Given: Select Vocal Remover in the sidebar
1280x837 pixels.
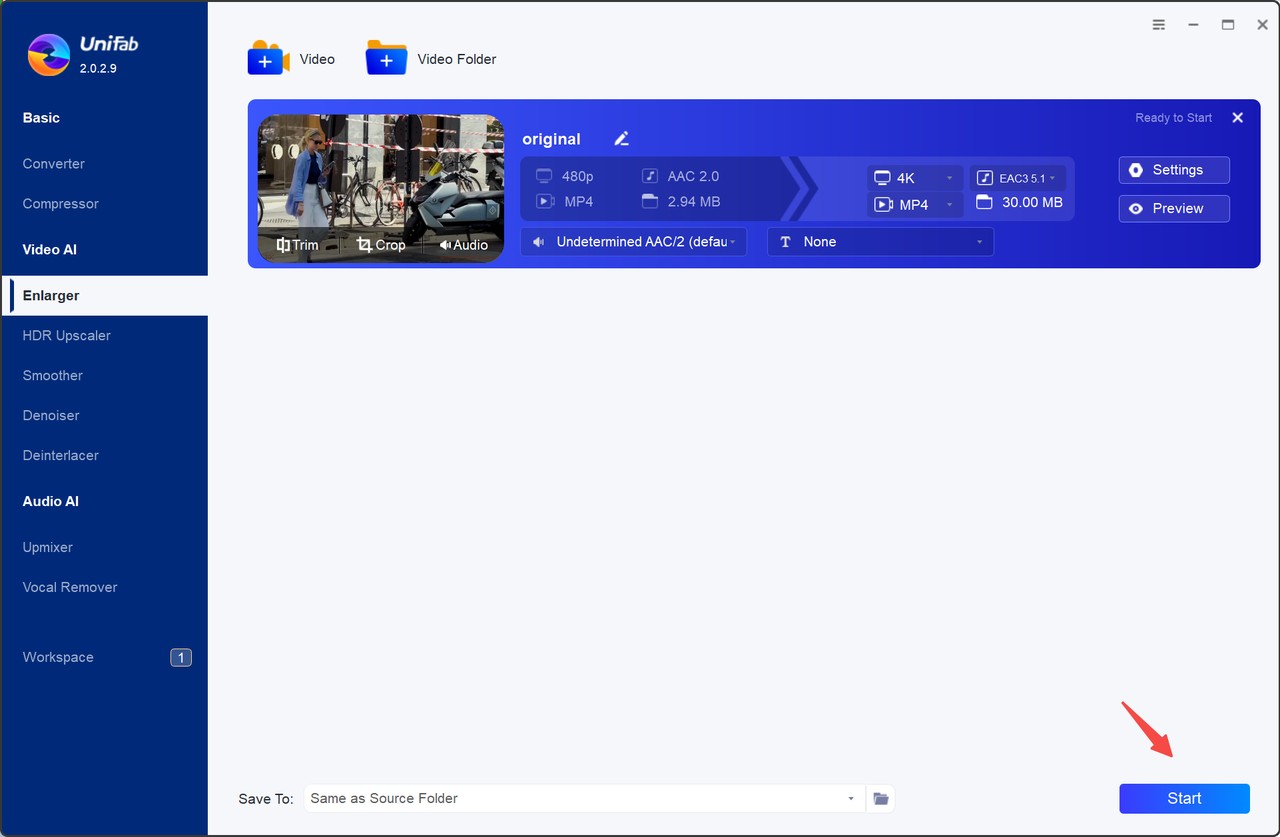Looking at the screenshot, I should (70, 587).
